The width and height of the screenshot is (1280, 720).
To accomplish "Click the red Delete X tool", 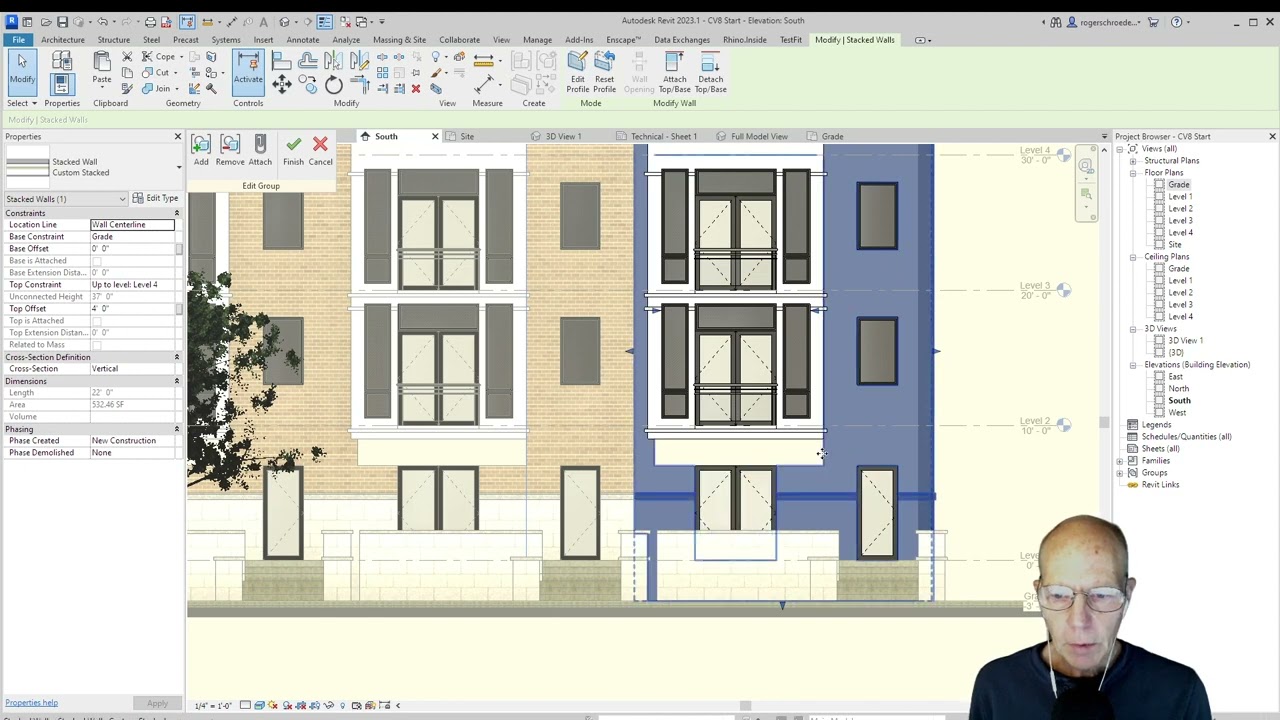I will [416, 89].
